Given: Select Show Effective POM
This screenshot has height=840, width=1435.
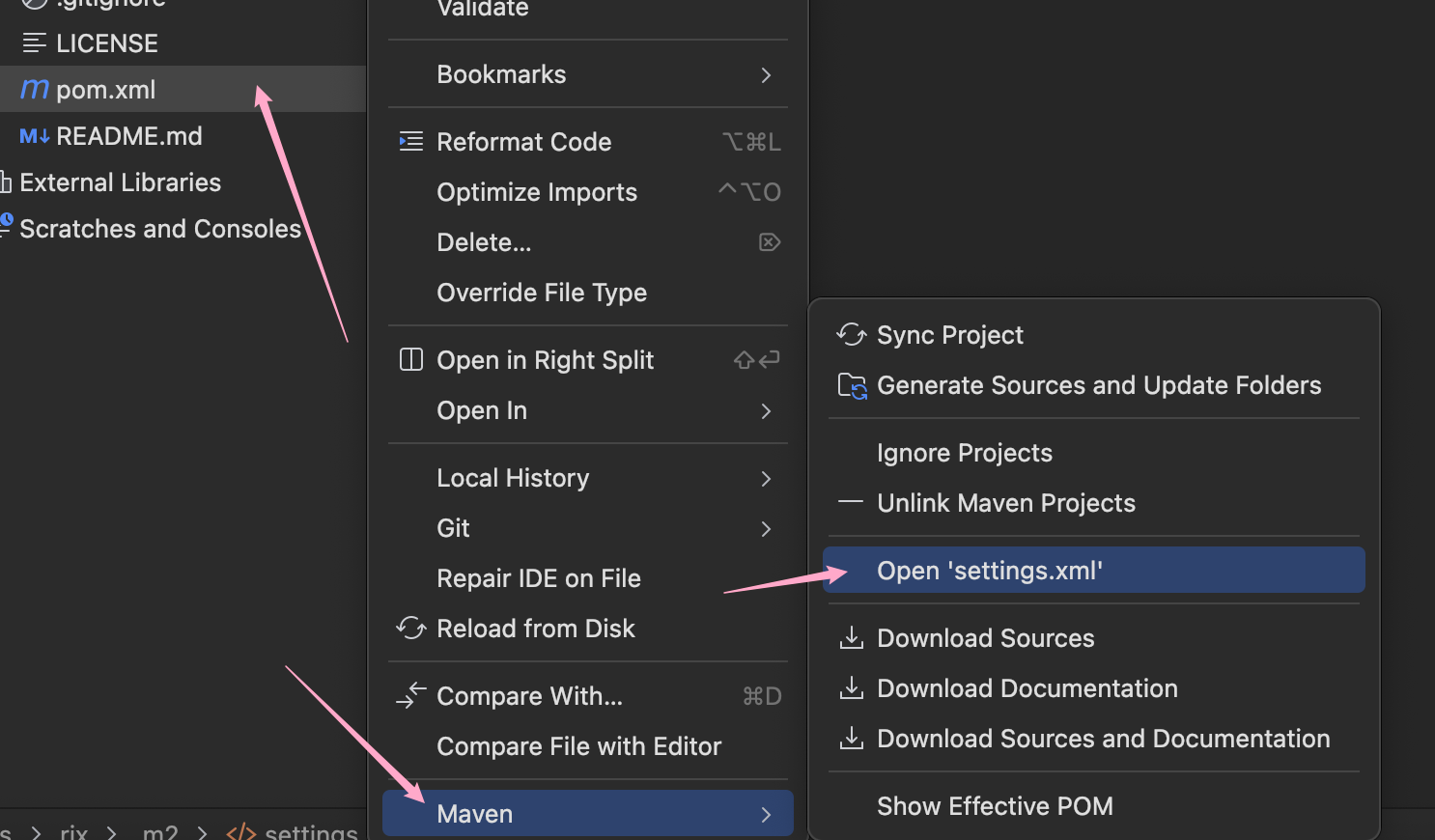Looking at the screenshot, I should [x=1094, y=806].
